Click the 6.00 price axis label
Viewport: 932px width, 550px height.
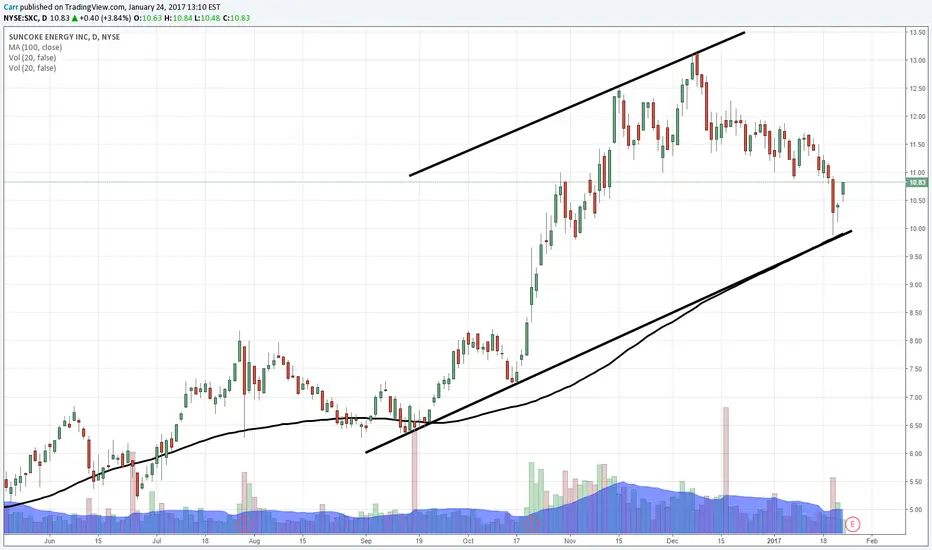point(918,454)
